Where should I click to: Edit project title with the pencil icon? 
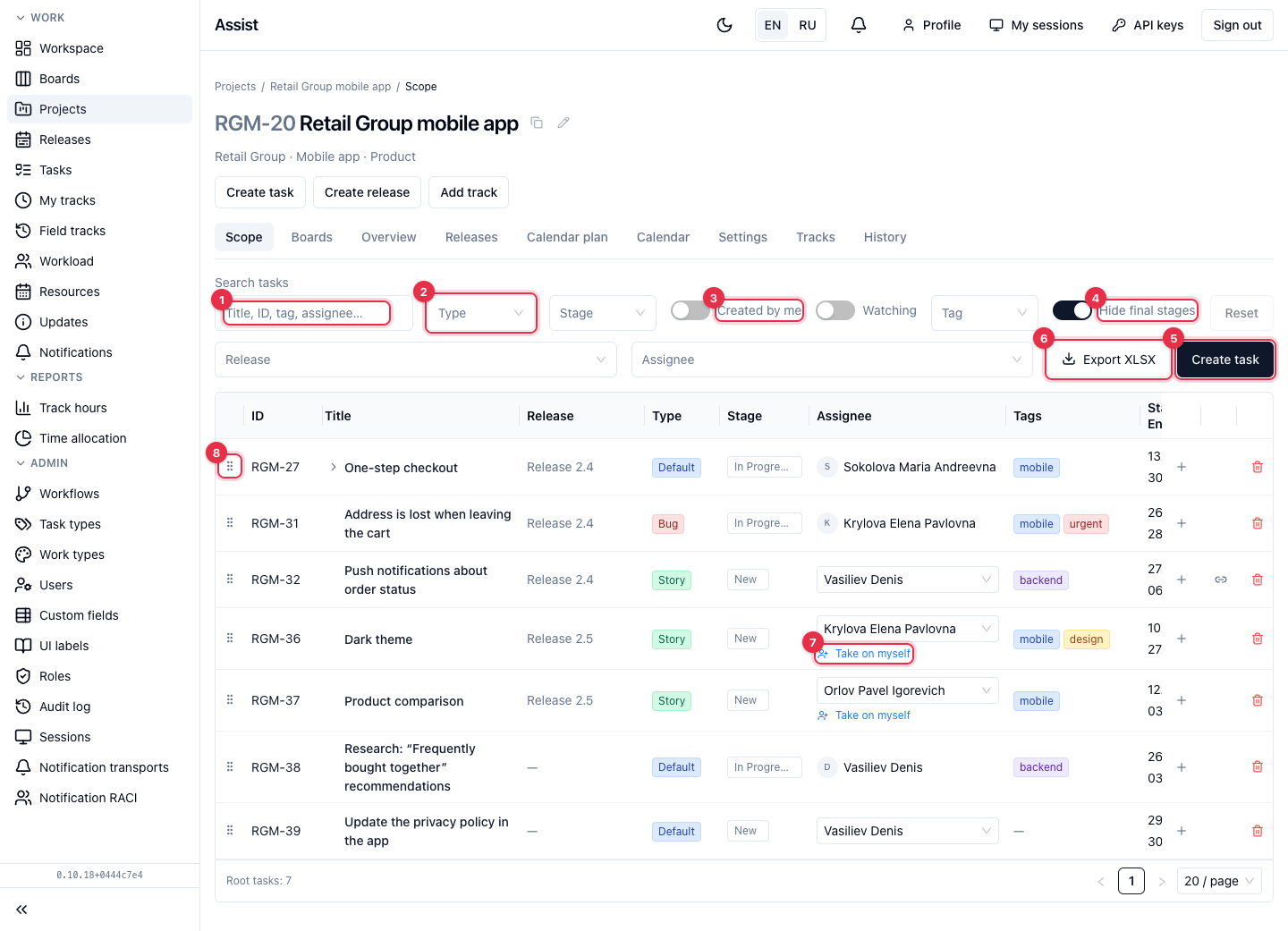pos(563,123)
